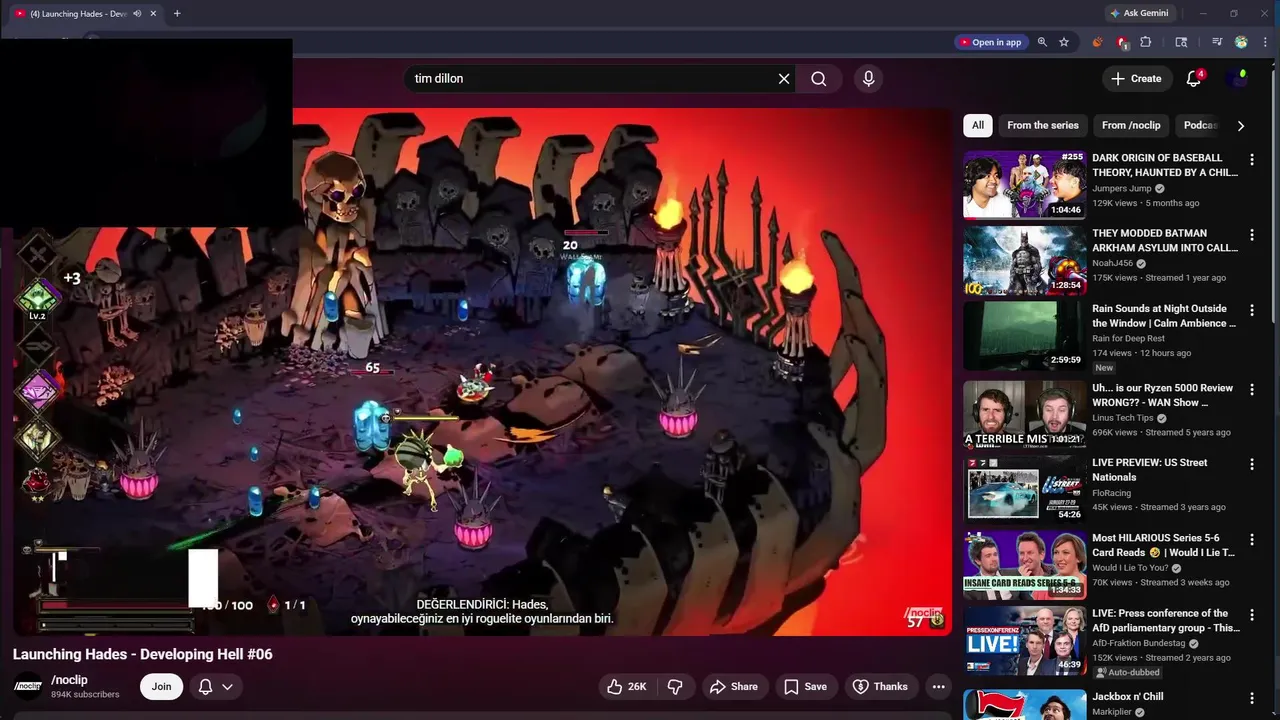Screen dimensions: 1280x720
Task: Select the From the series chip
Action: (x=1043, y=125)
